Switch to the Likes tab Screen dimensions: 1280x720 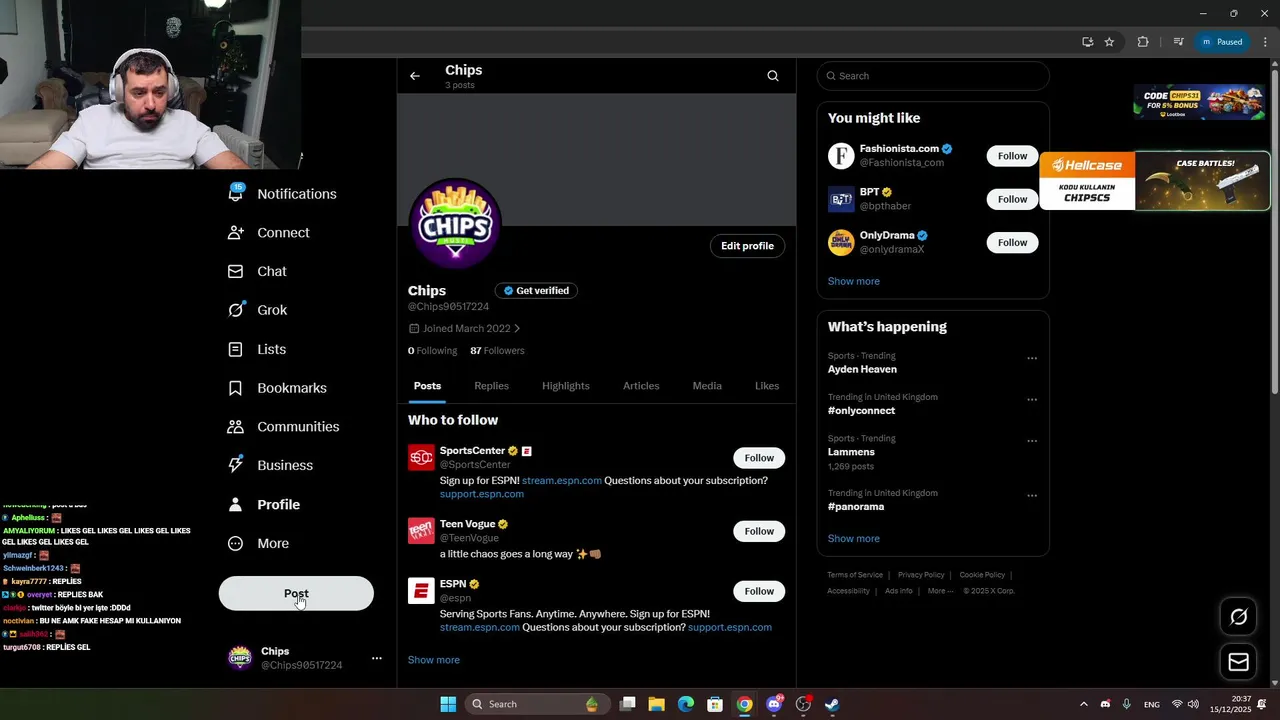point(767,386)
